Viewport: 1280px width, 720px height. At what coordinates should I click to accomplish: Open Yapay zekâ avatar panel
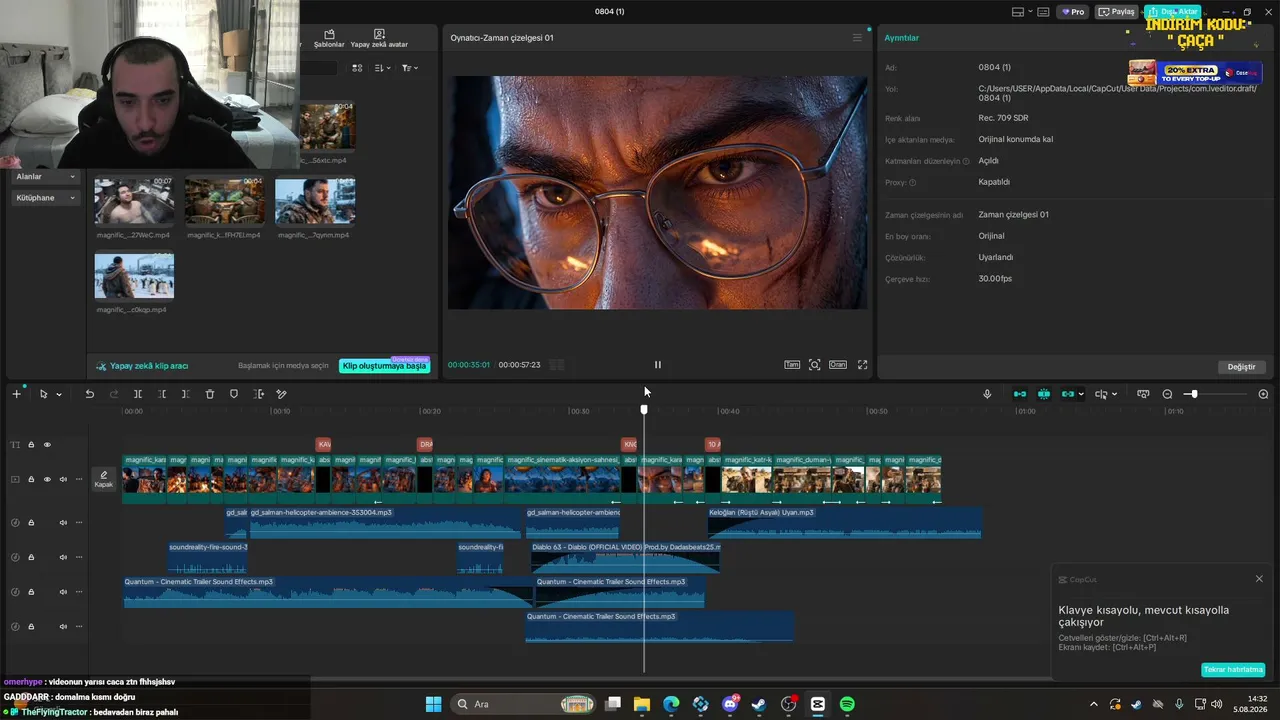(x=379, y=39)
